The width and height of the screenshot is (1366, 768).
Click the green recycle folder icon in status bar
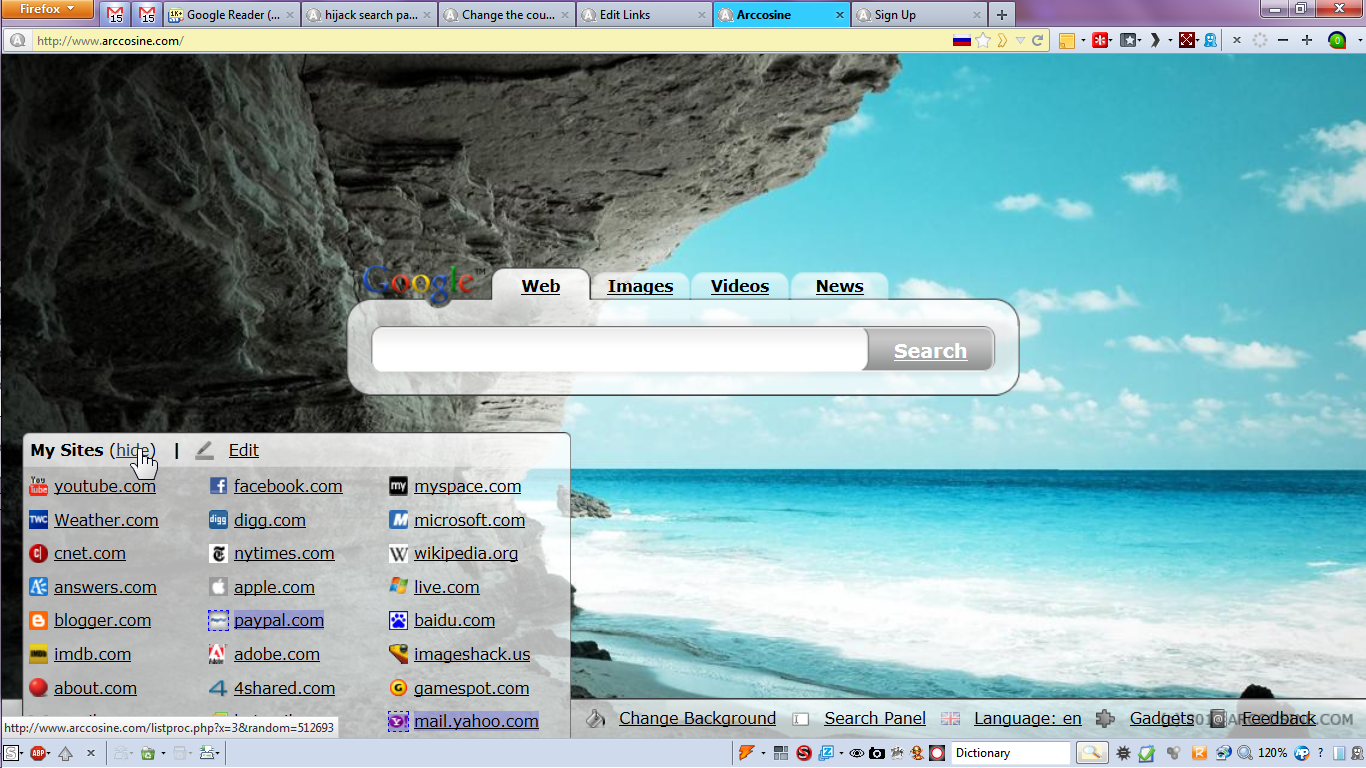coord(147,753)
